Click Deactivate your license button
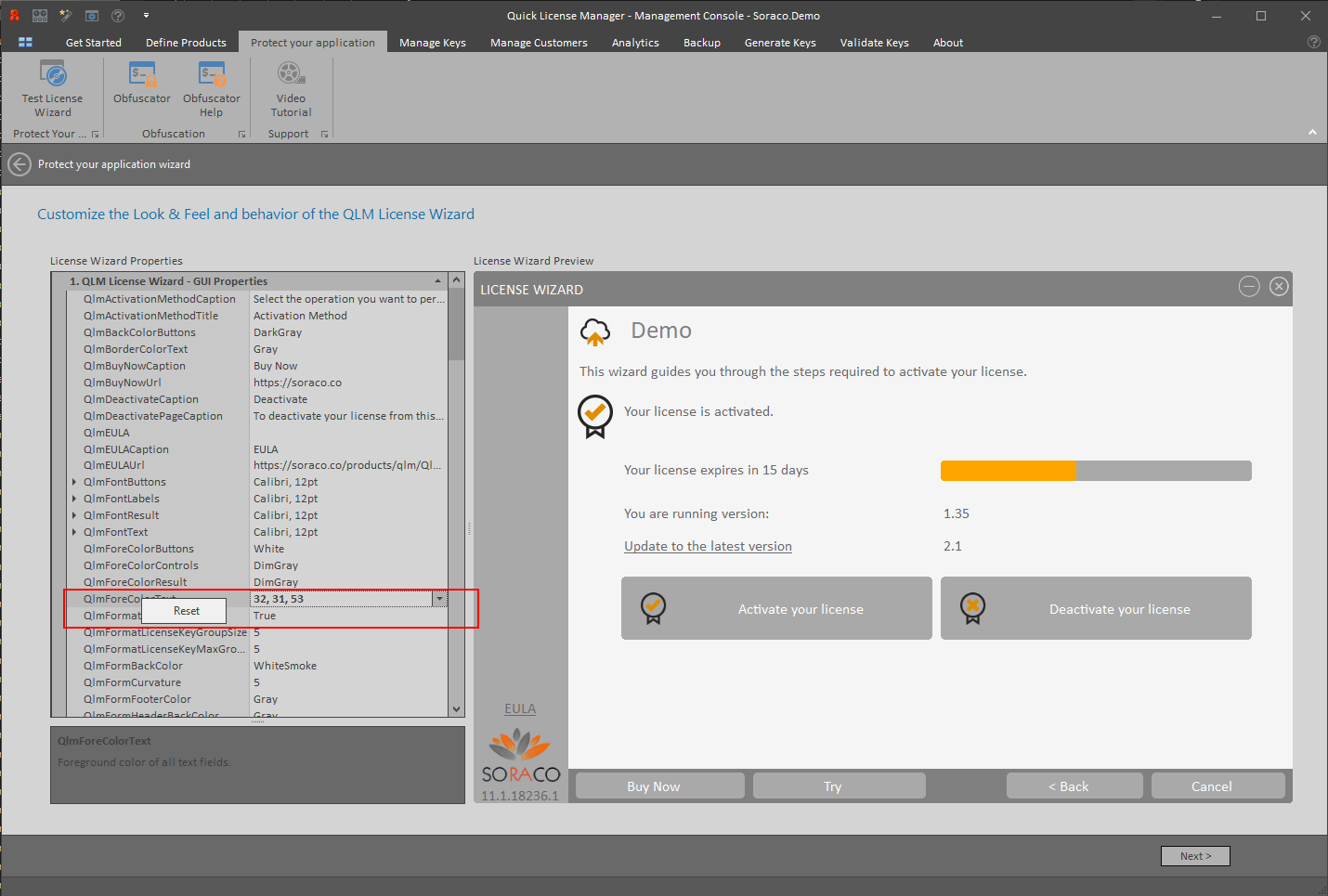This screenshot has height=896, width=1328. pyautogui.click(x=1096, y=608)
